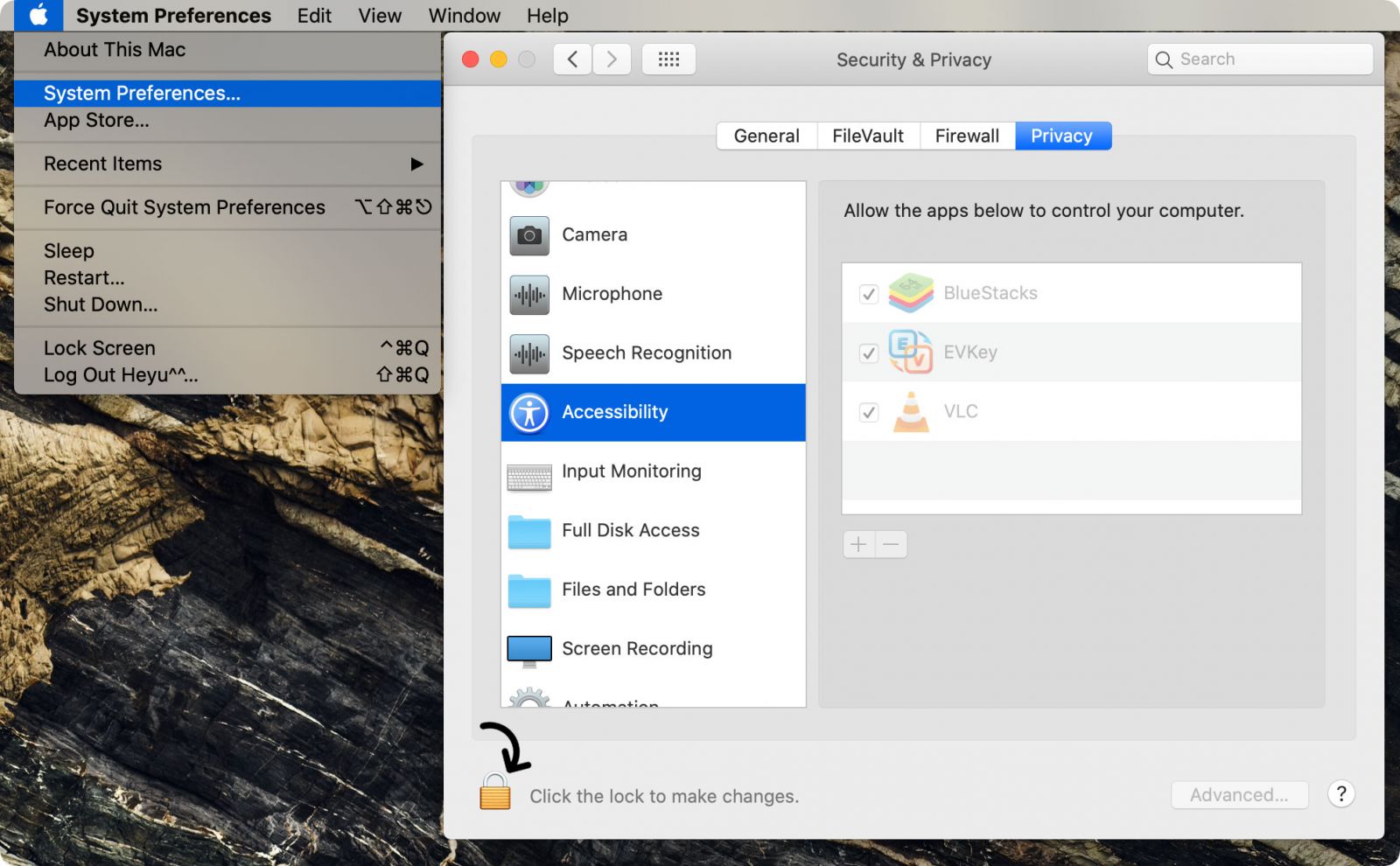
Task: Click the EVKey app name
Action: click(x=970, y=353)
